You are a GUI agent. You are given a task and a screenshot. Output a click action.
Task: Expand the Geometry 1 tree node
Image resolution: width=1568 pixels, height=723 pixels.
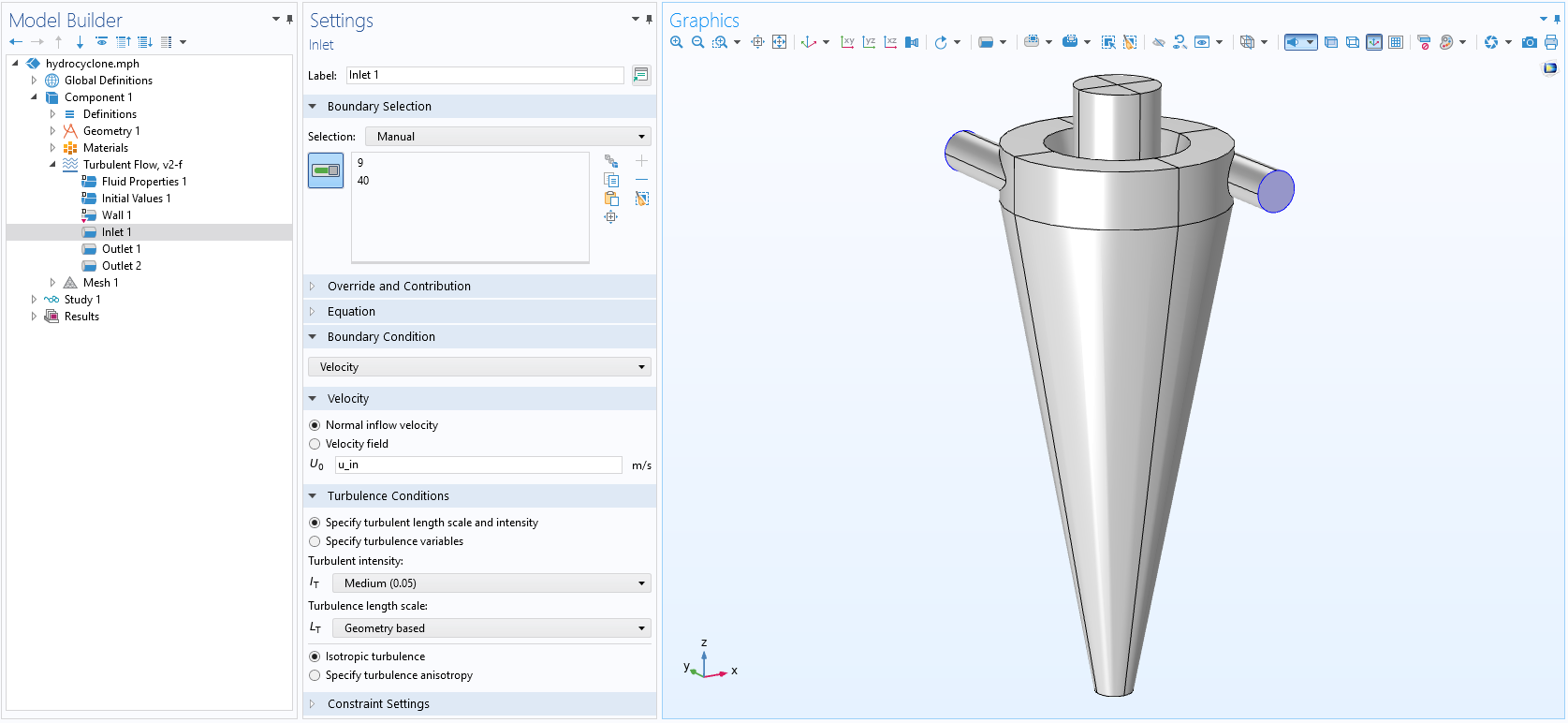point(52,131)
